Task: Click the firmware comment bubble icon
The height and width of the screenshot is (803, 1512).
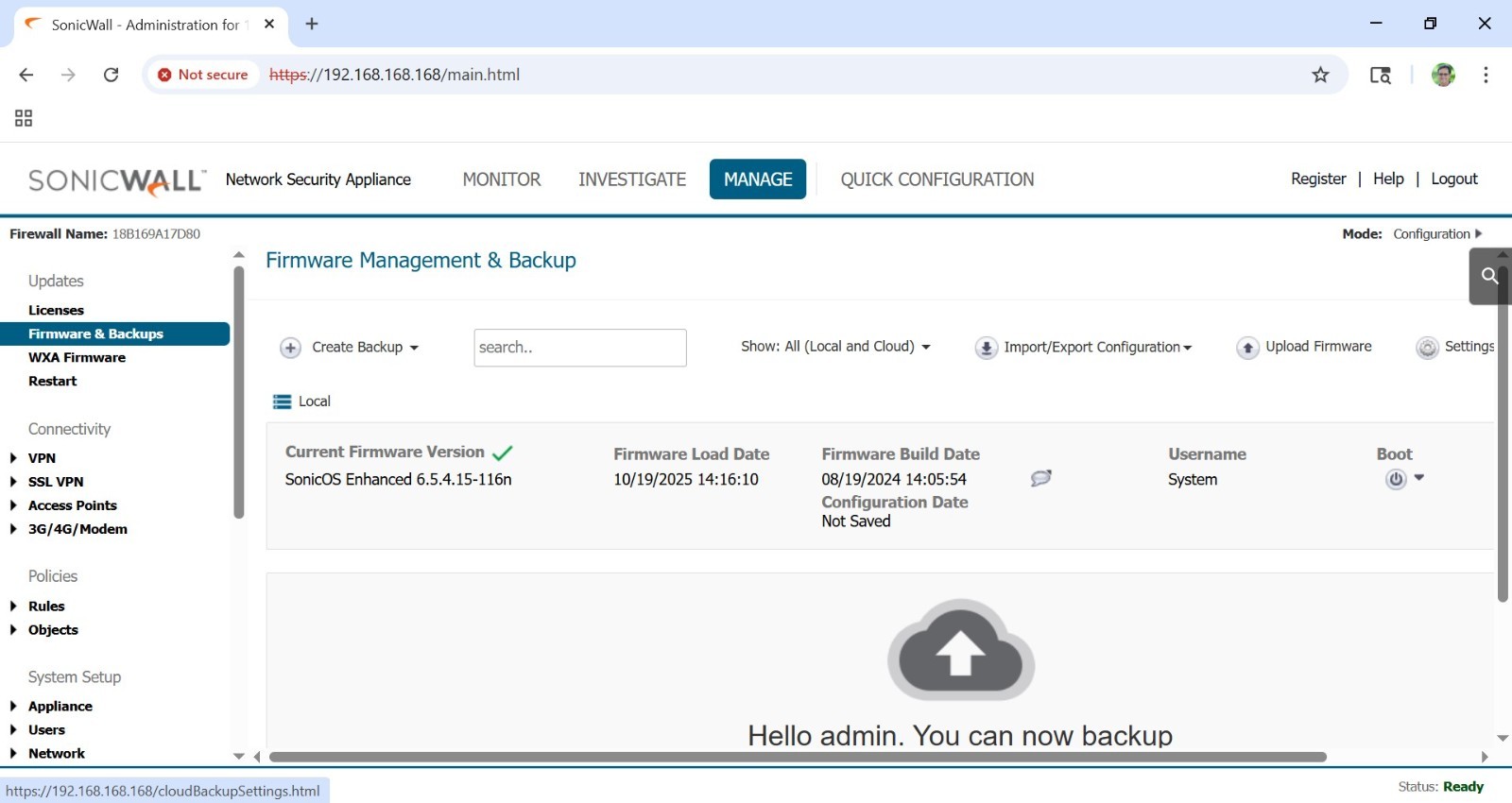Action: point(1040,478)
